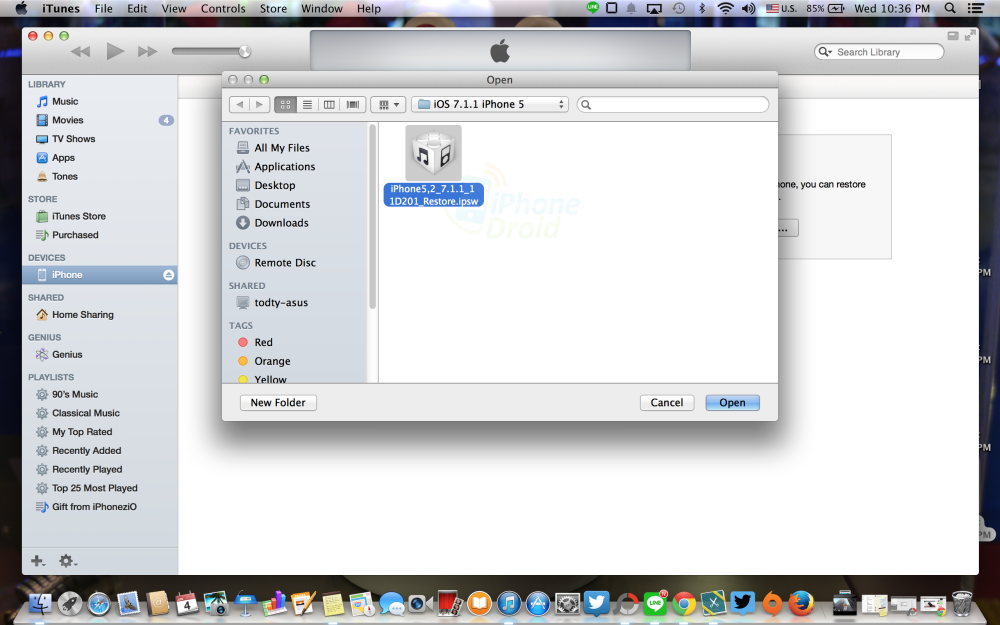Switch file dialog to icon view
This screenshot has height=625, width=1000.
point(285,104)
